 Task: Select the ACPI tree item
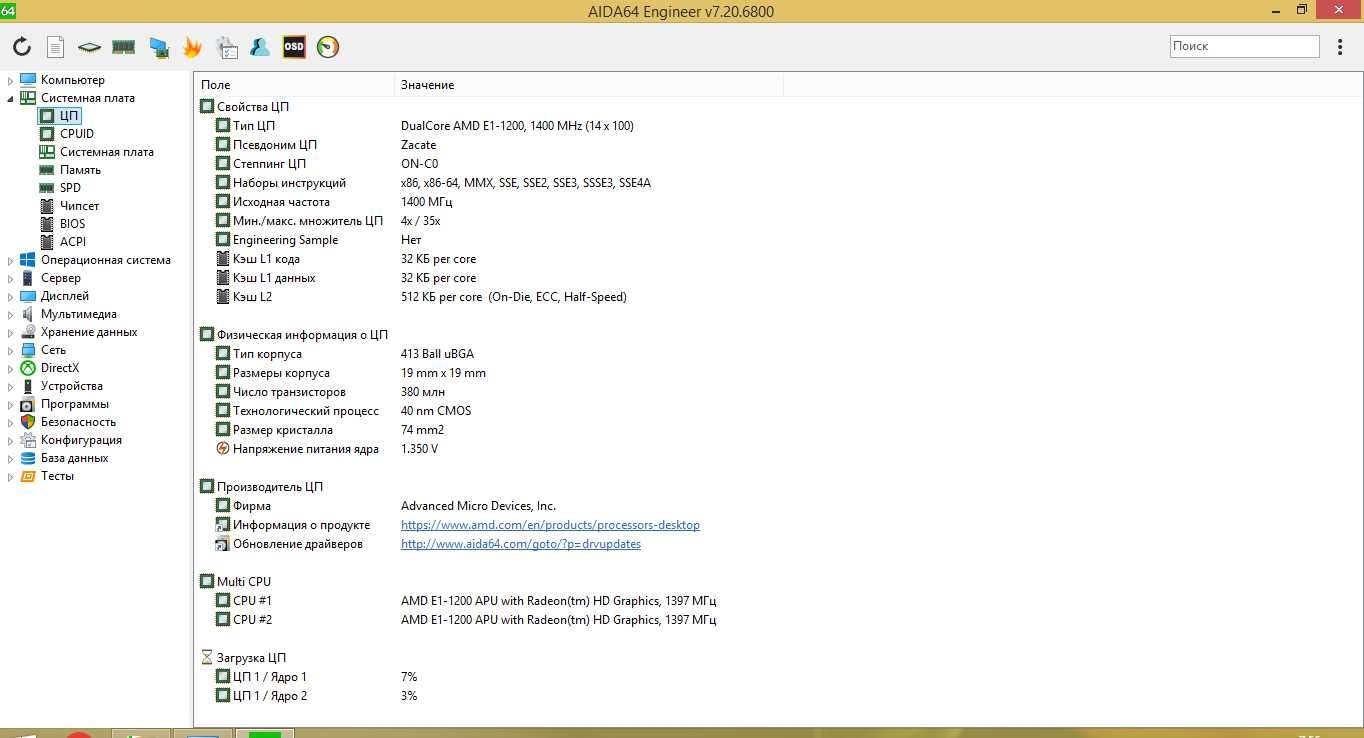tap(72, 242)
